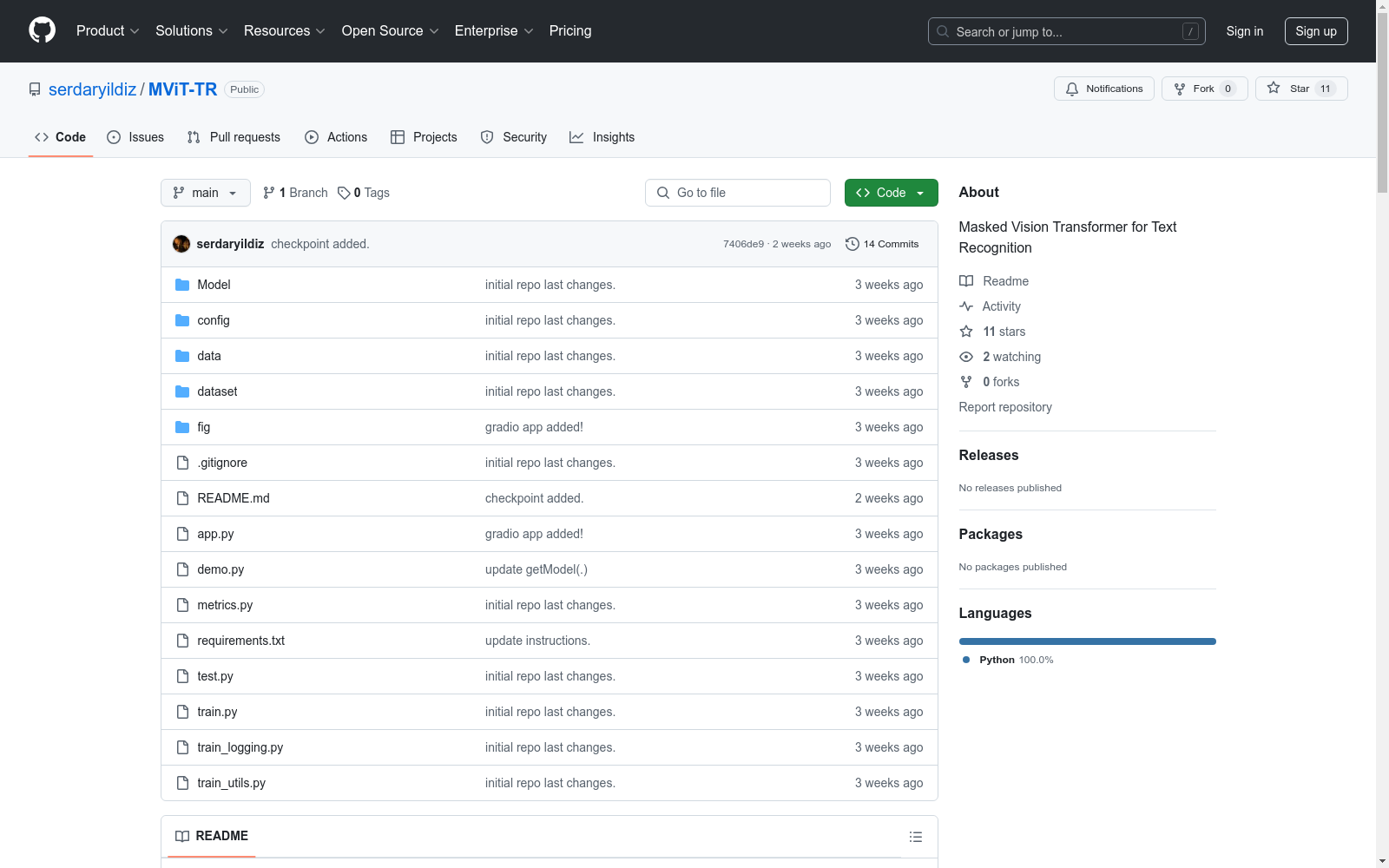Click the config folder icon

click(x=182, y=320)
